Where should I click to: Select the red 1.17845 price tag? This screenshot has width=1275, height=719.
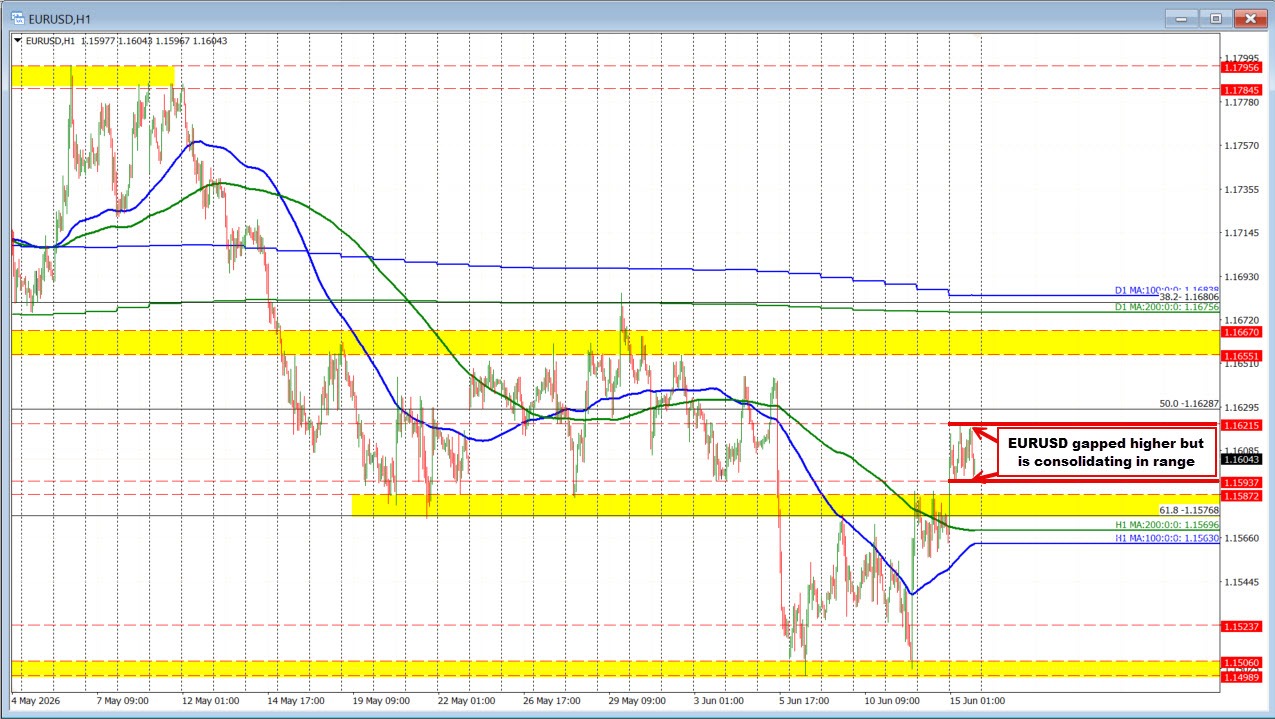pos(1241,88)
